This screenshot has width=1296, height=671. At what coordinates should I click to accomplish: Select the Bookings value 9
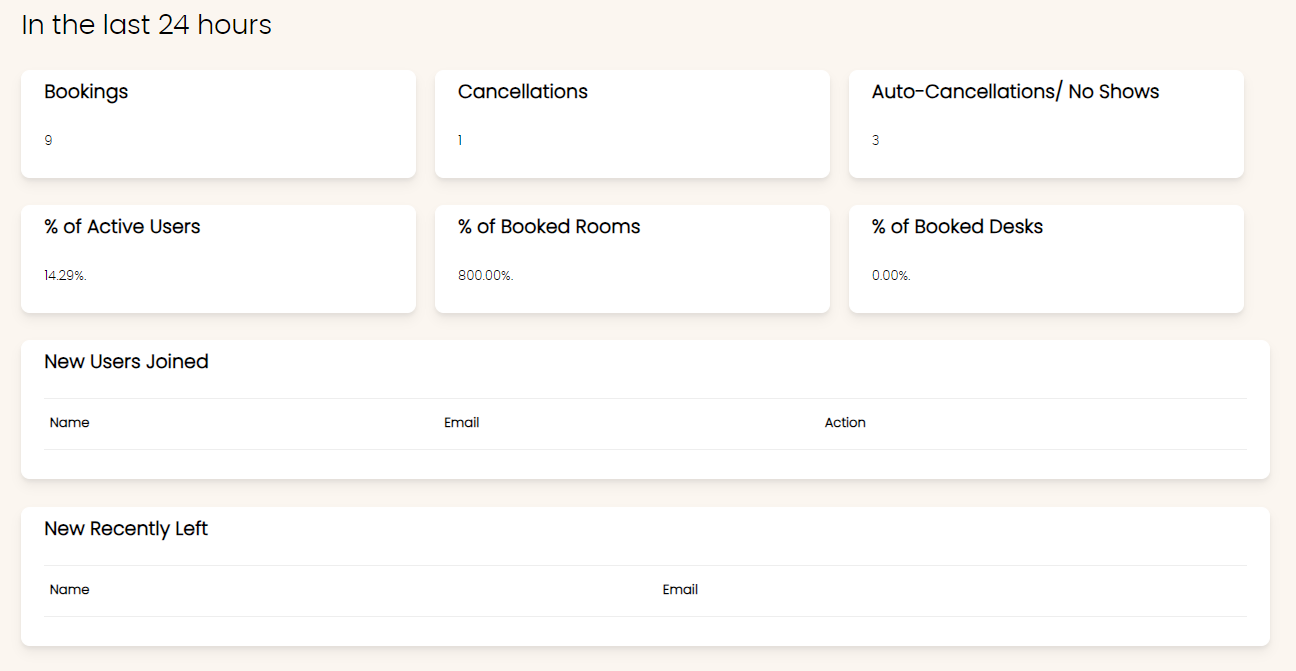tap(48, 140)
